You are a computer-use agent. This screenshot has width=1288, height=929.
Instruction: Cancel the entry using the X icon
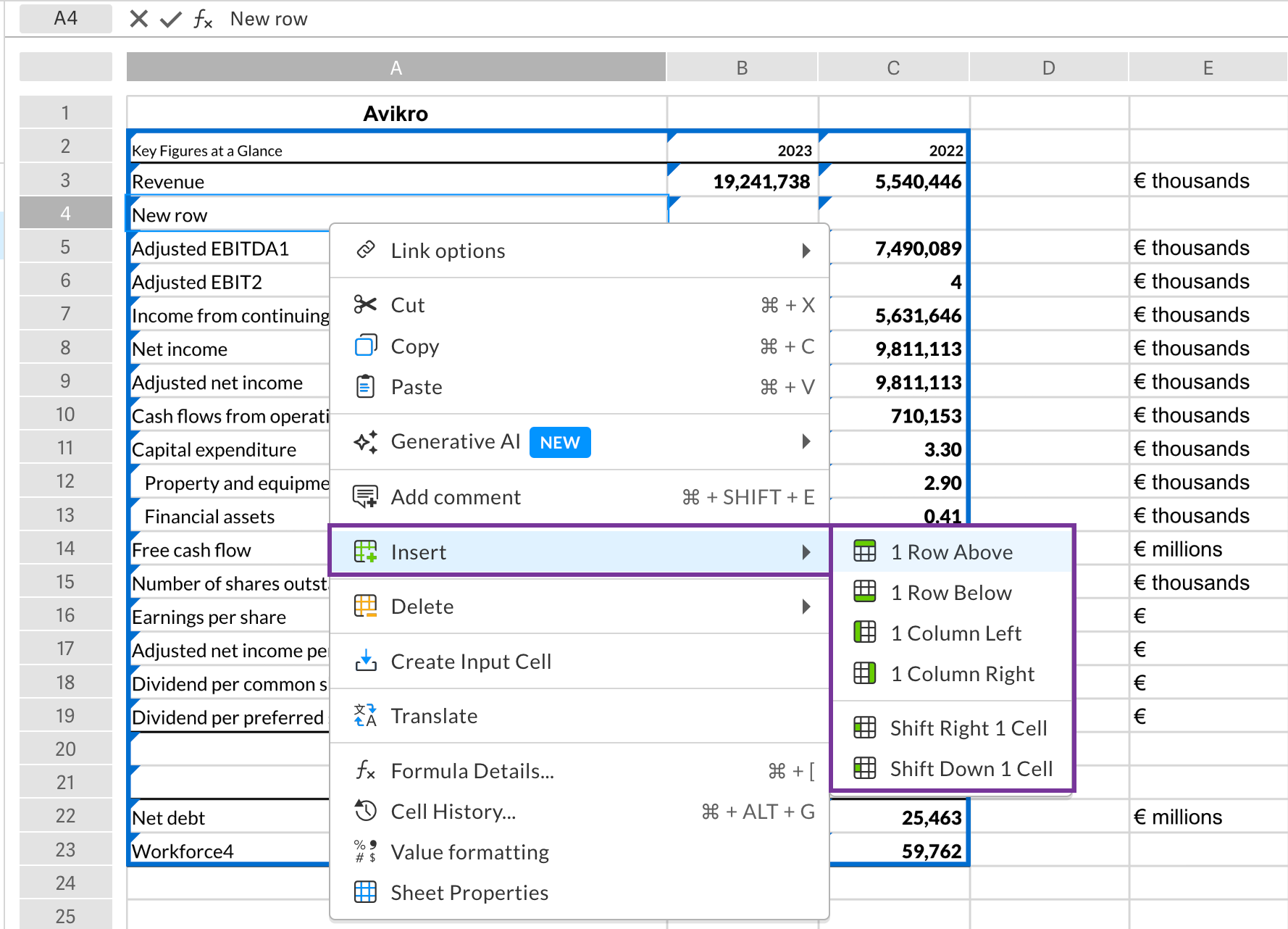138,19
